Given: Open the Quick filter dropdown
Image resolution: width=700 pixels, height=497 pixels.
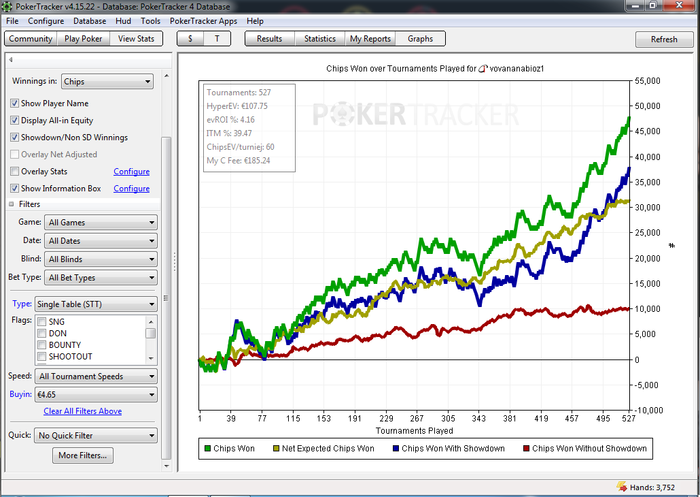Looking at the screenshot, I should coord(96,435).
